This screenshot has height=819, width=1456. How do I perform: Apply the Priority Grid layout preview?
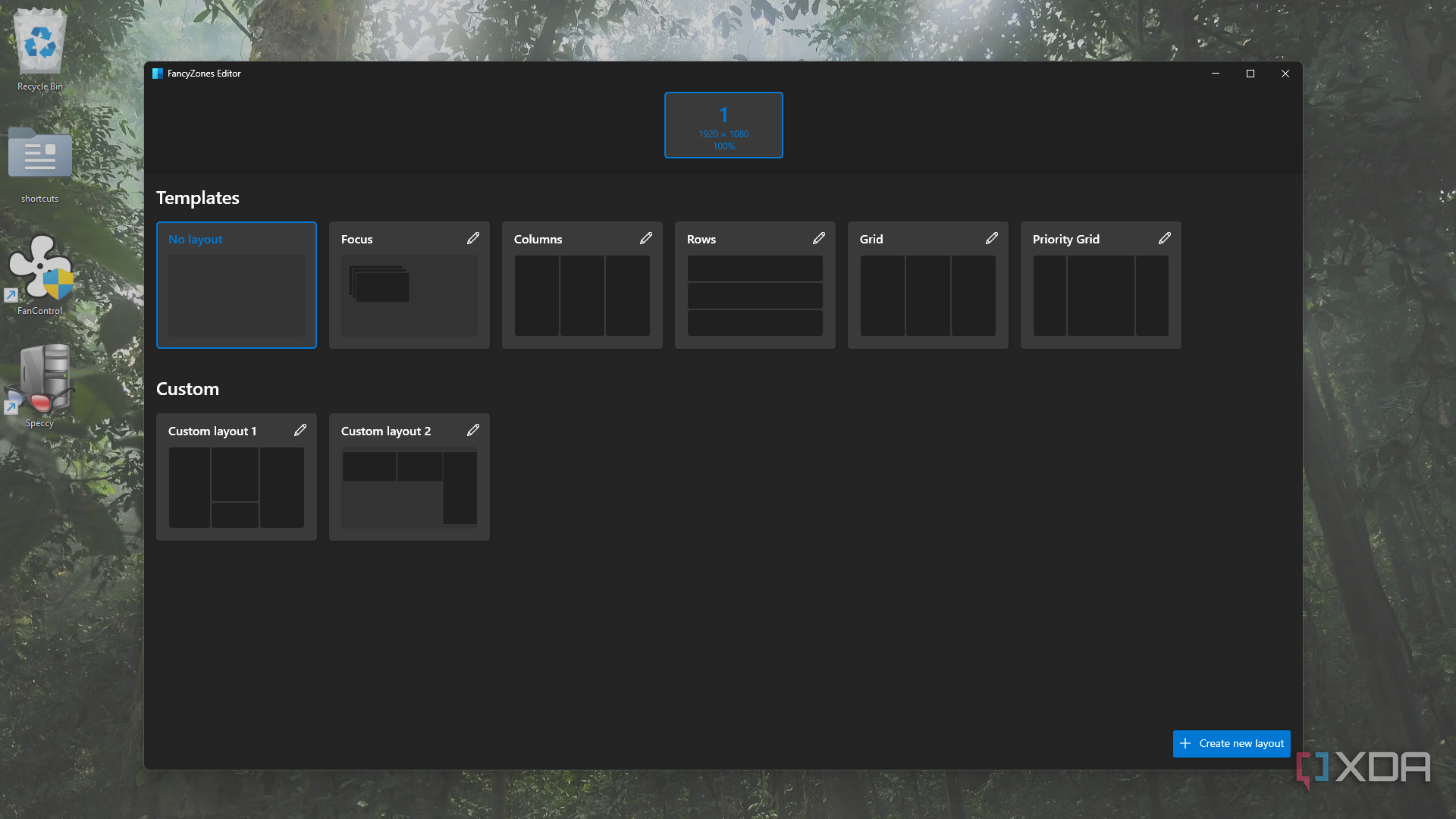[x=1101, y=296]
